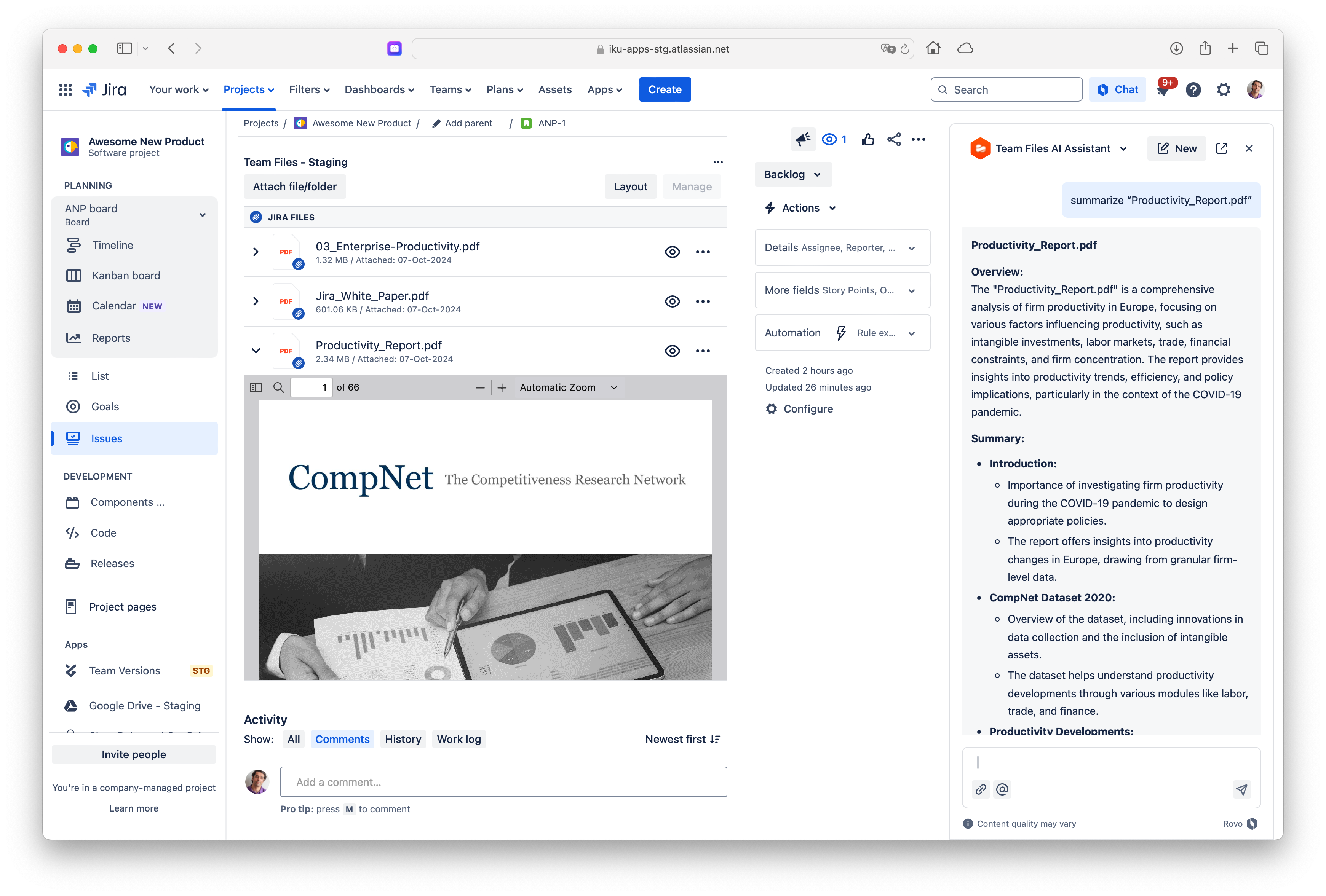Click the PDF viewer search magnifier
Image resolution: width=1326 pixels, height=896 pixels.
278,387
